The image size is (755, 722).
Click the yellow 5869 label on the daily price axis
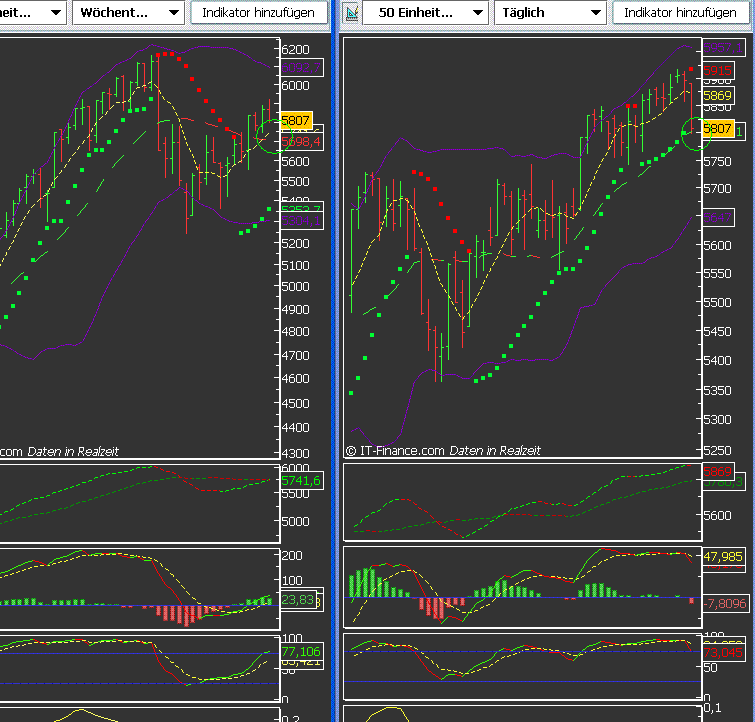718,95
